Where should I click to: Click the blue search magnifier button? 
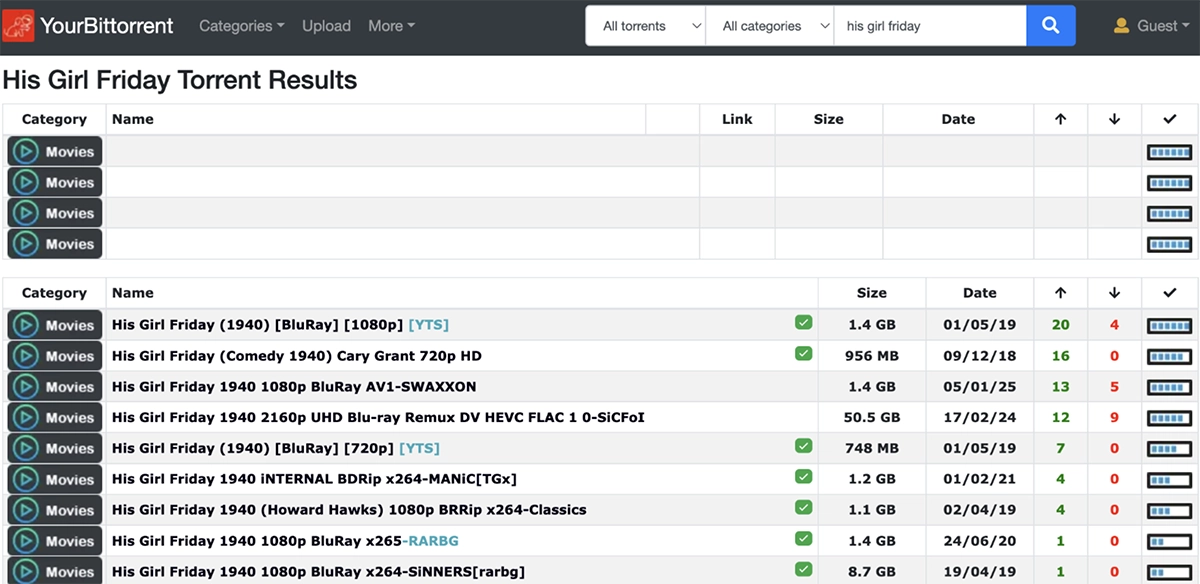pos(1051,26)
